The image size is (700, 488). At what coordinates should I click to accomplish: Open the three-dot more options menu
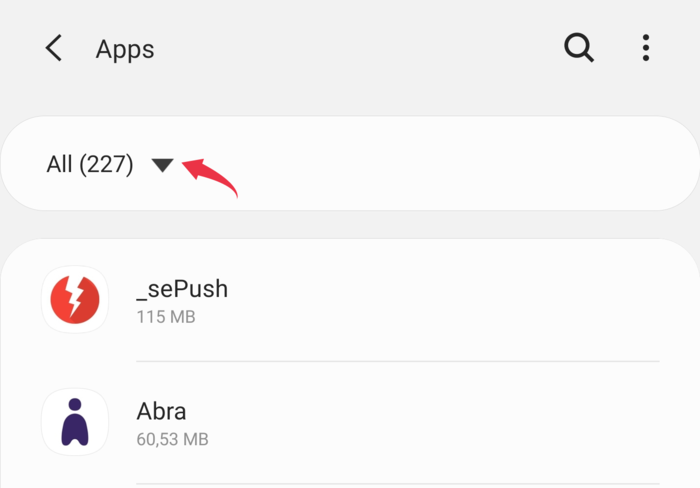click(646, 48)
